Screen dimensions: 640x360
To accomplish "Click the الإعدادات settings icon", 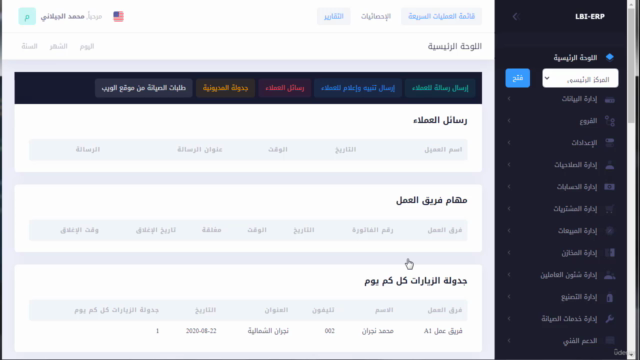I will [x=609, y=142].
